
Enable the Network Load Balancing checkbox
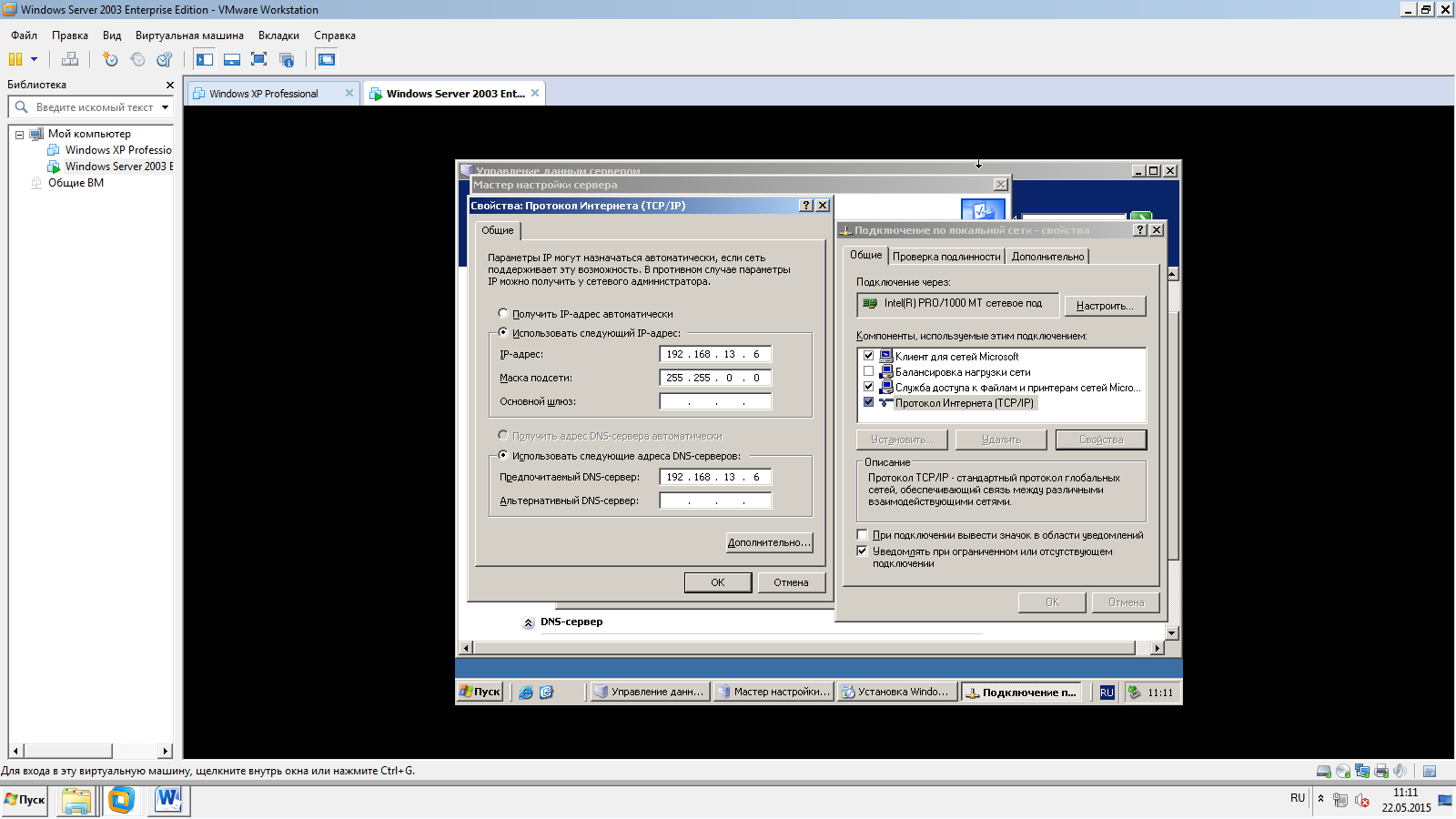[x=868, y=371]
